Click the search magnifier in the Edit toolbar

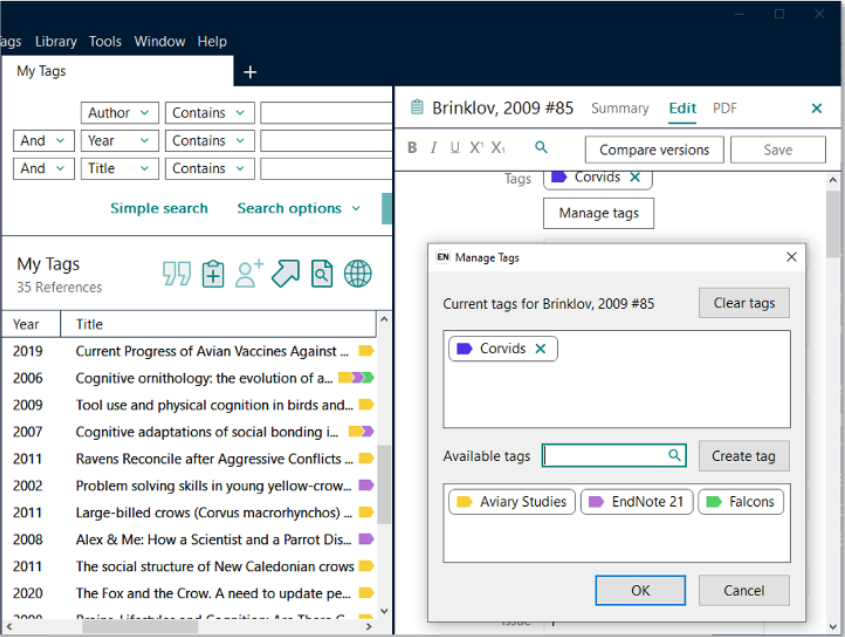[x=541, y=146]
